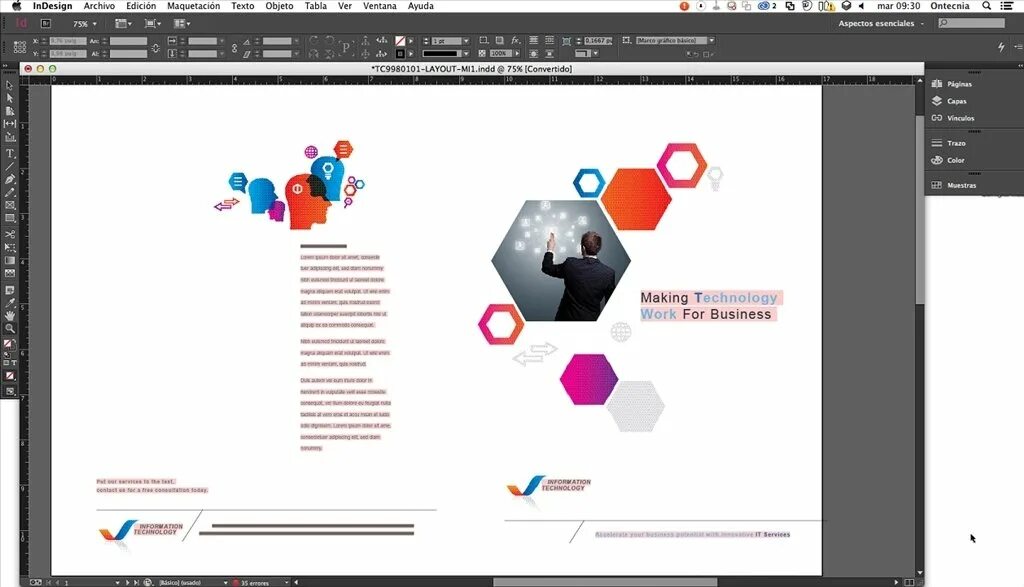Screen dimensions: 1024x587
Task: Select the Free Transform tool
Action: pyautogui.click(x=9, y=247)
